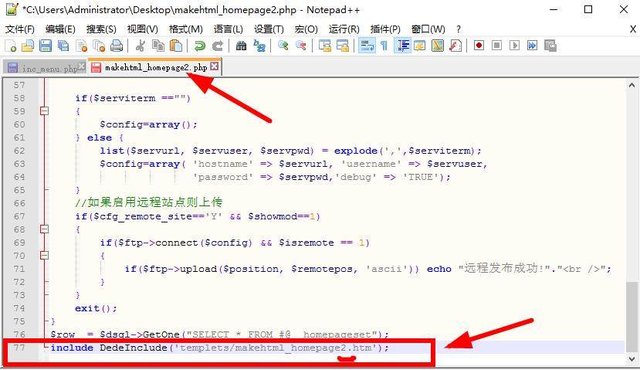Create a new file with toolbar icon

11,46
